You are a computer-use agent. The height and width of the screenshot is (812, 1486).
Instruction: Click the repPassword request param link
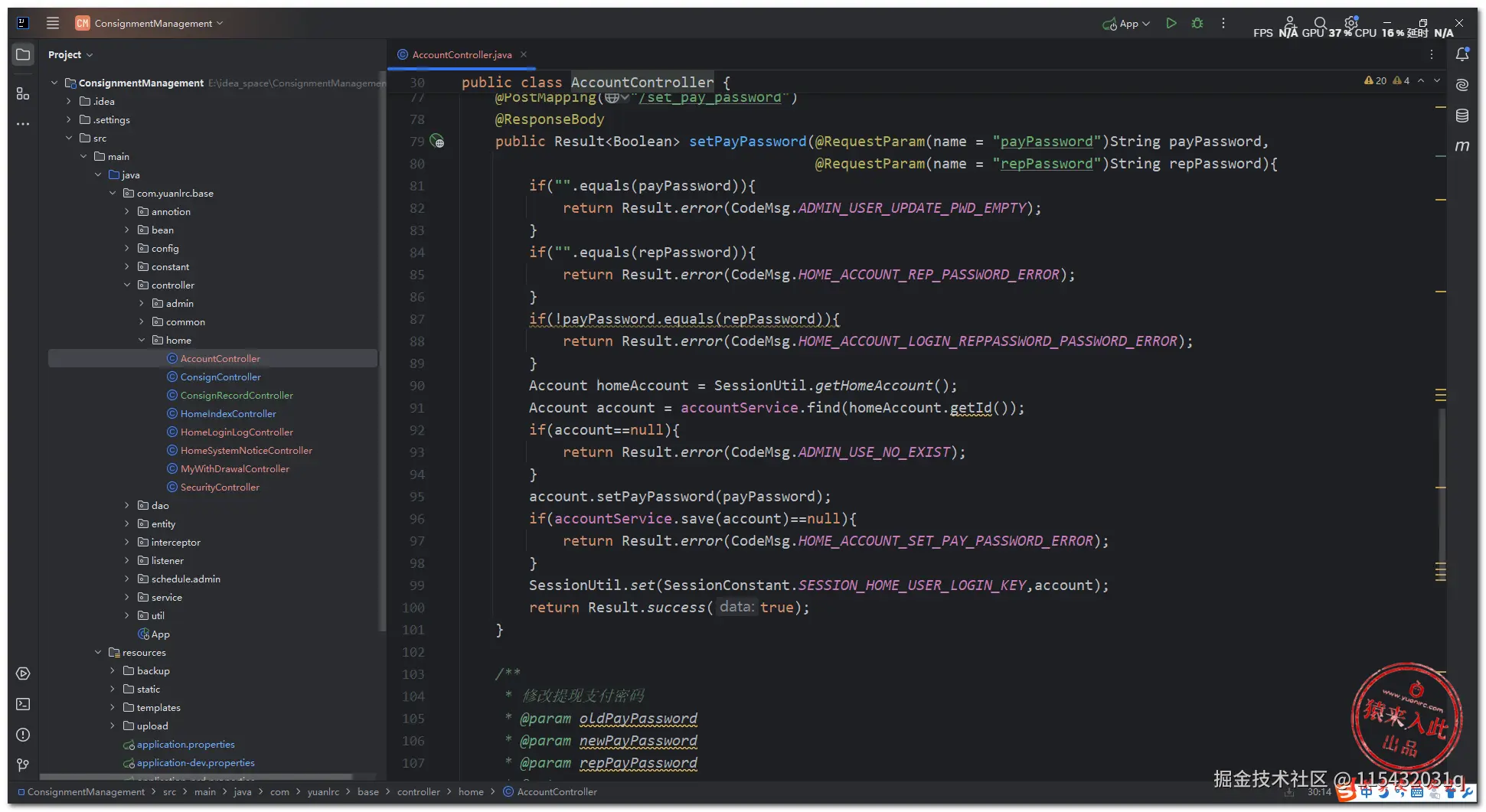tap(1046, 163)
